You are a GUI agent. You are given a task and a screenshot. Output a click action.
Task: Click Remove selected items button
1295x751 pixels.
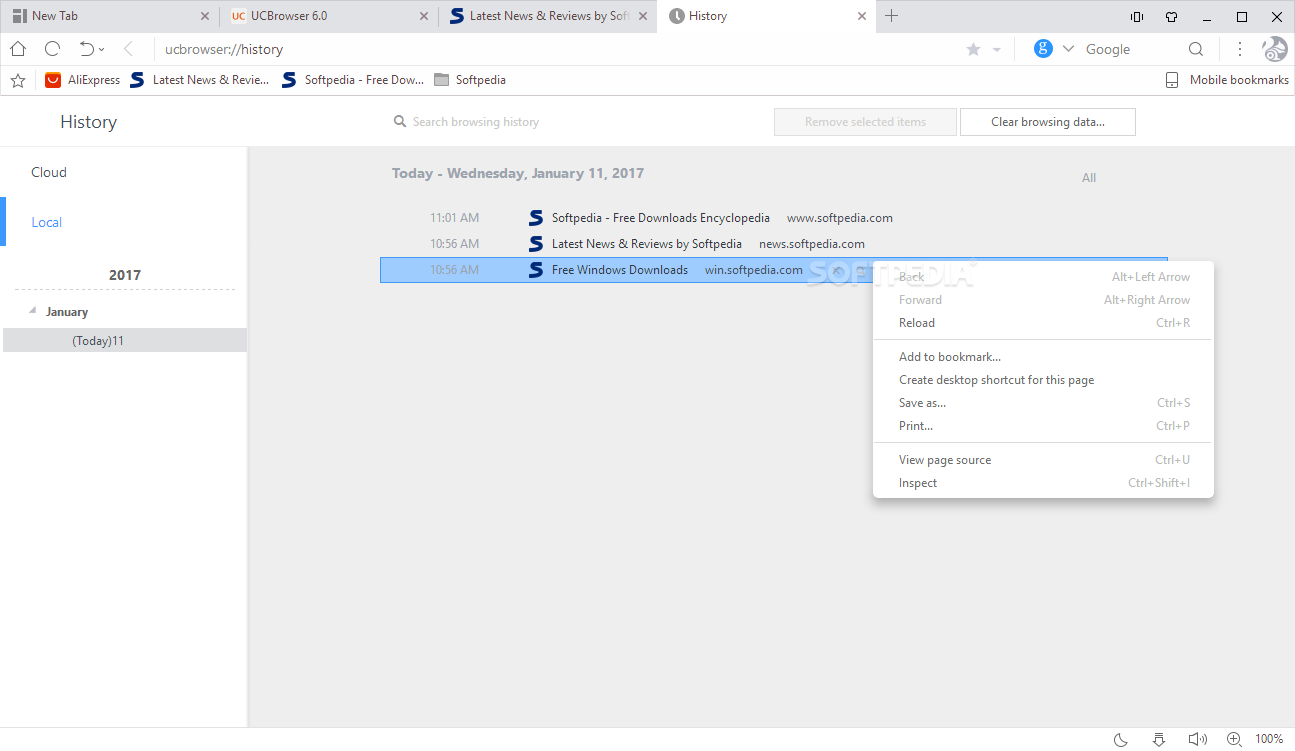coord(865,122)
